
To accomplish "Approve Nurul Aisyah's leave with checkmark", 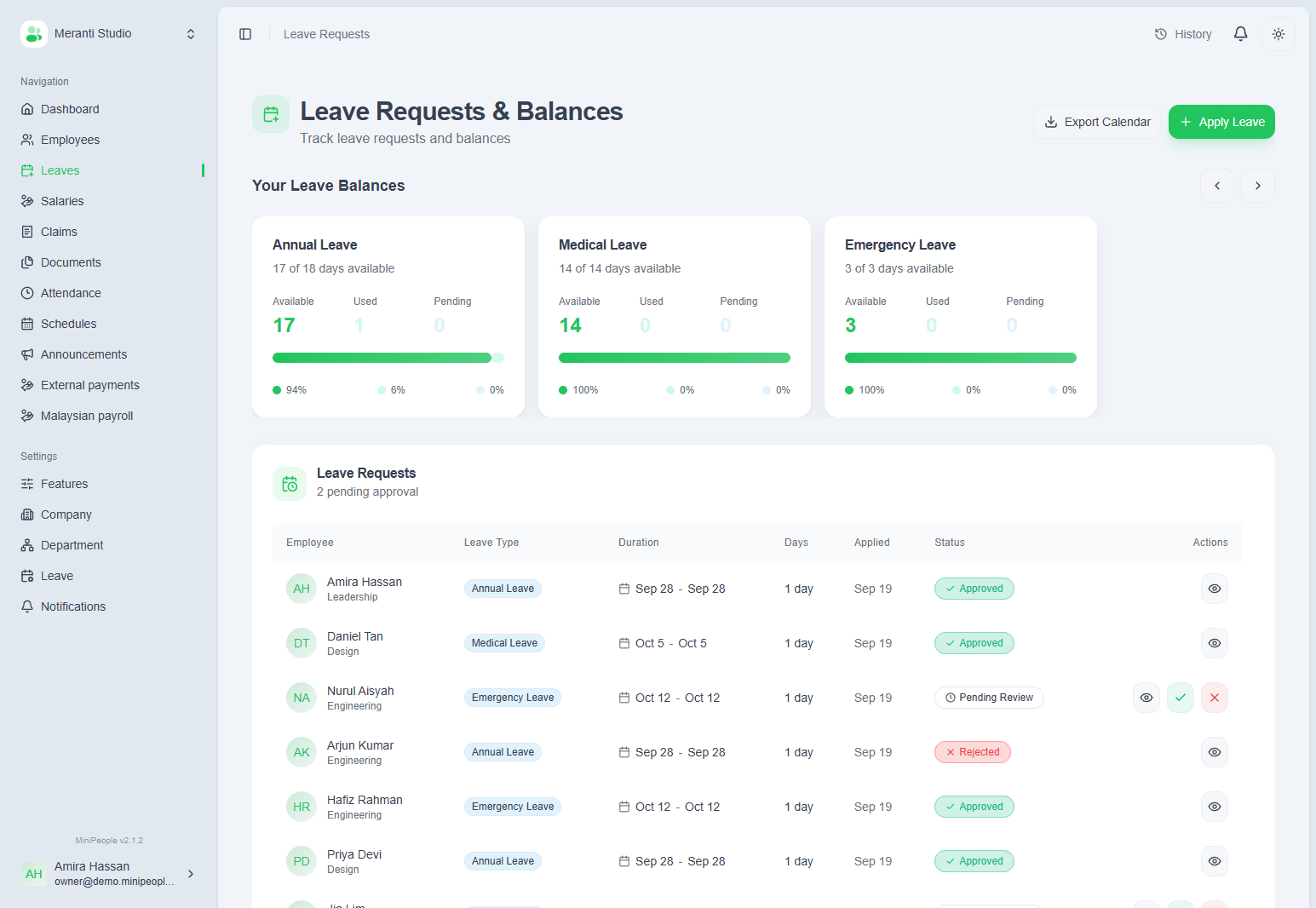I will [1181, 698].
